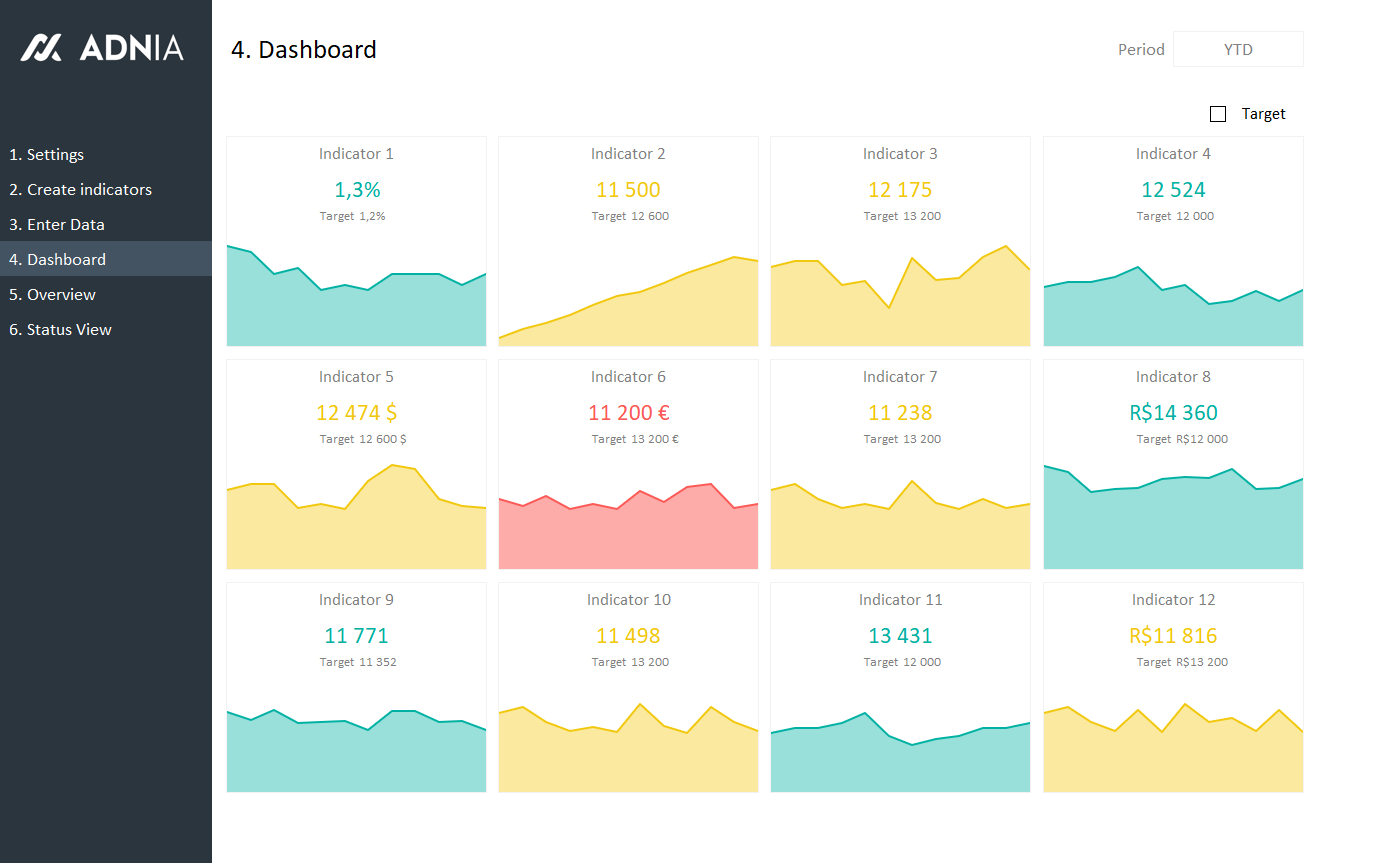Open the Period YTD dropdown

[x=1238, y=49]
